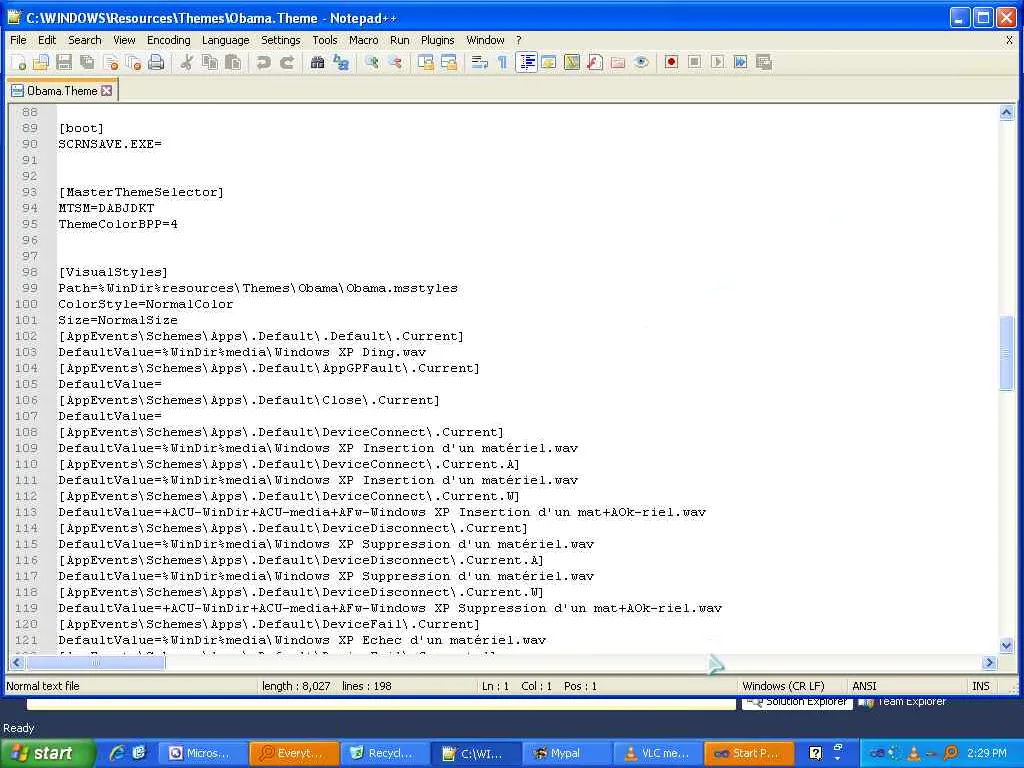Open the Plugins menu
Screen dimensions: 1024x768
[438, 40]
